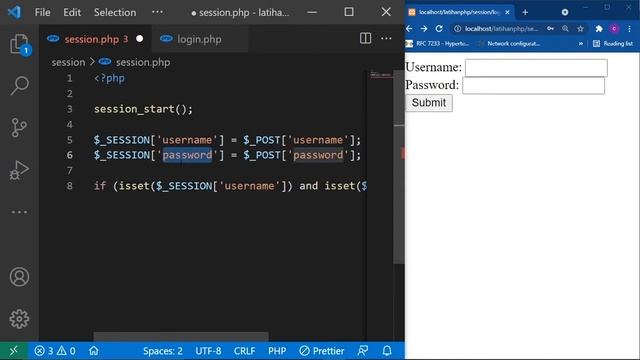Open the Run and Debug view

19,170
